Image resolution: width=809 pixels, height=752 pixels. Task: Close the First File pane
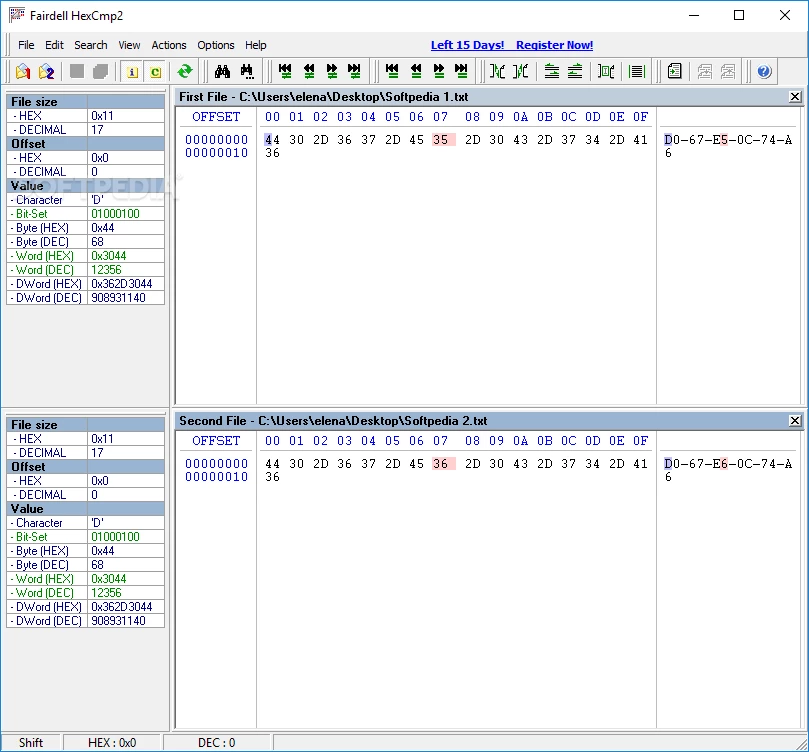point(795,97)
